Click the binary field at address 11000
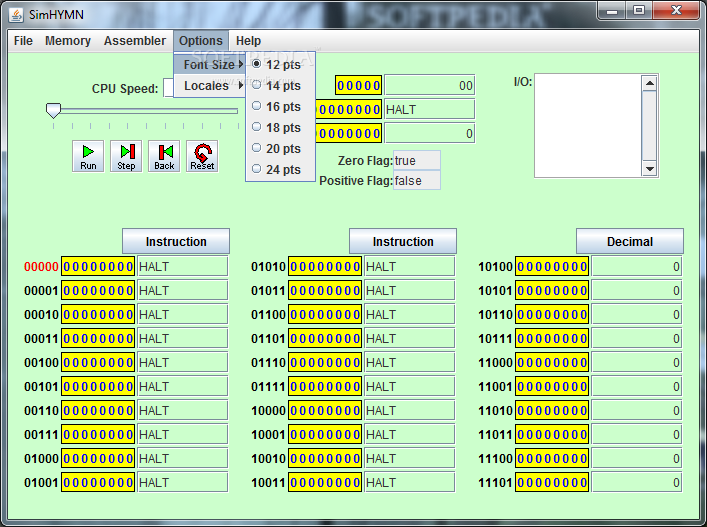707x527 pixels. 552,362
